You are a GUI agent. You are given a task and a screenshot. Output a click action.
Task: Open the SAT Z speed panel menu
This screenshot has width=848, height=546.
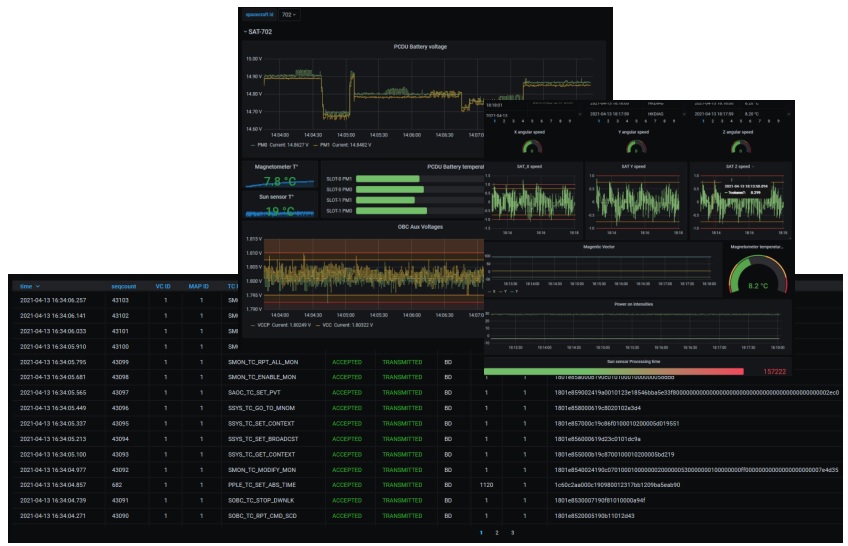742,166
